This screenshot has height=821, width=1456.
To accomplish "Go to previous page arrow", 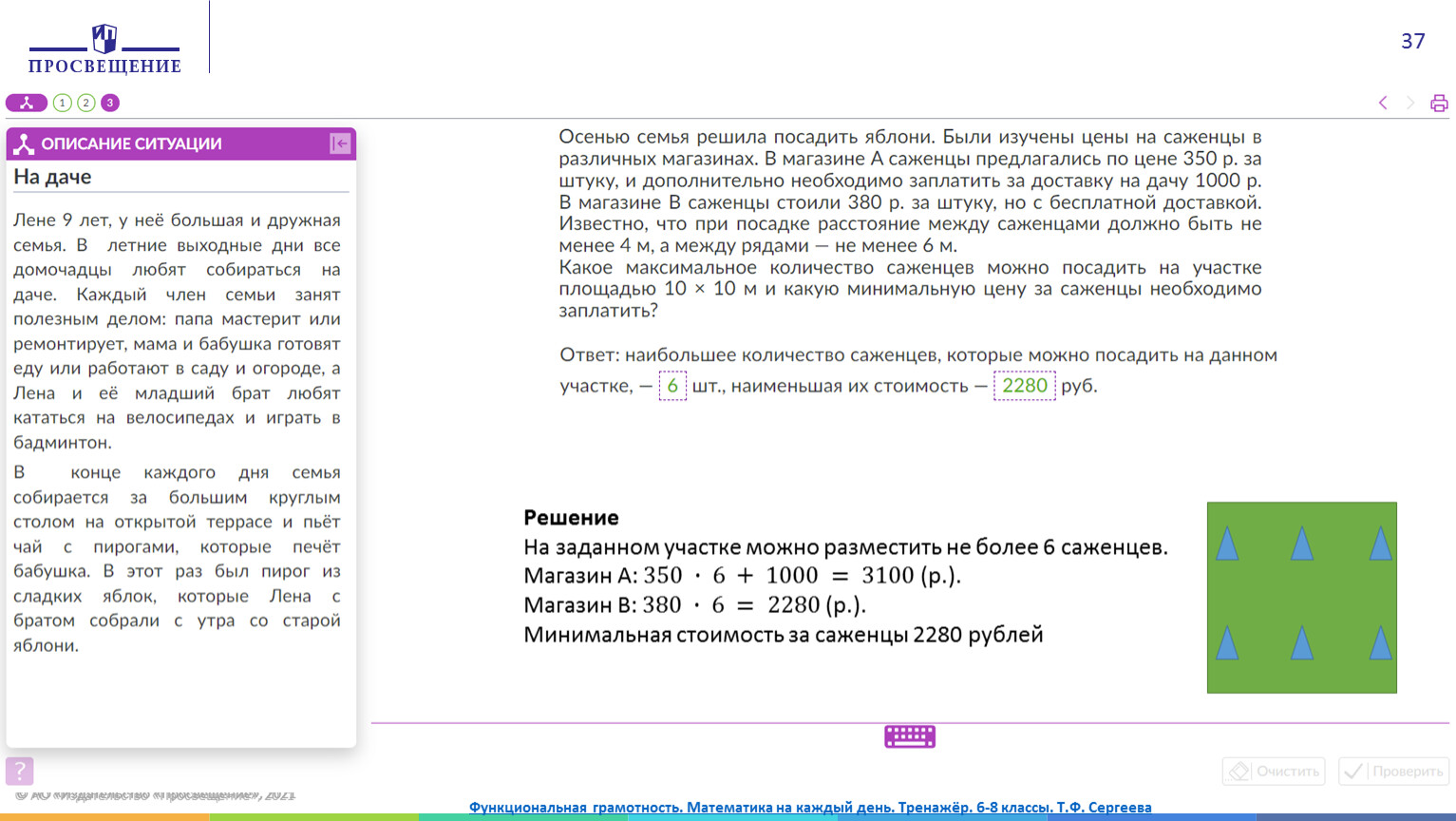I will (x=1383, y=103).
